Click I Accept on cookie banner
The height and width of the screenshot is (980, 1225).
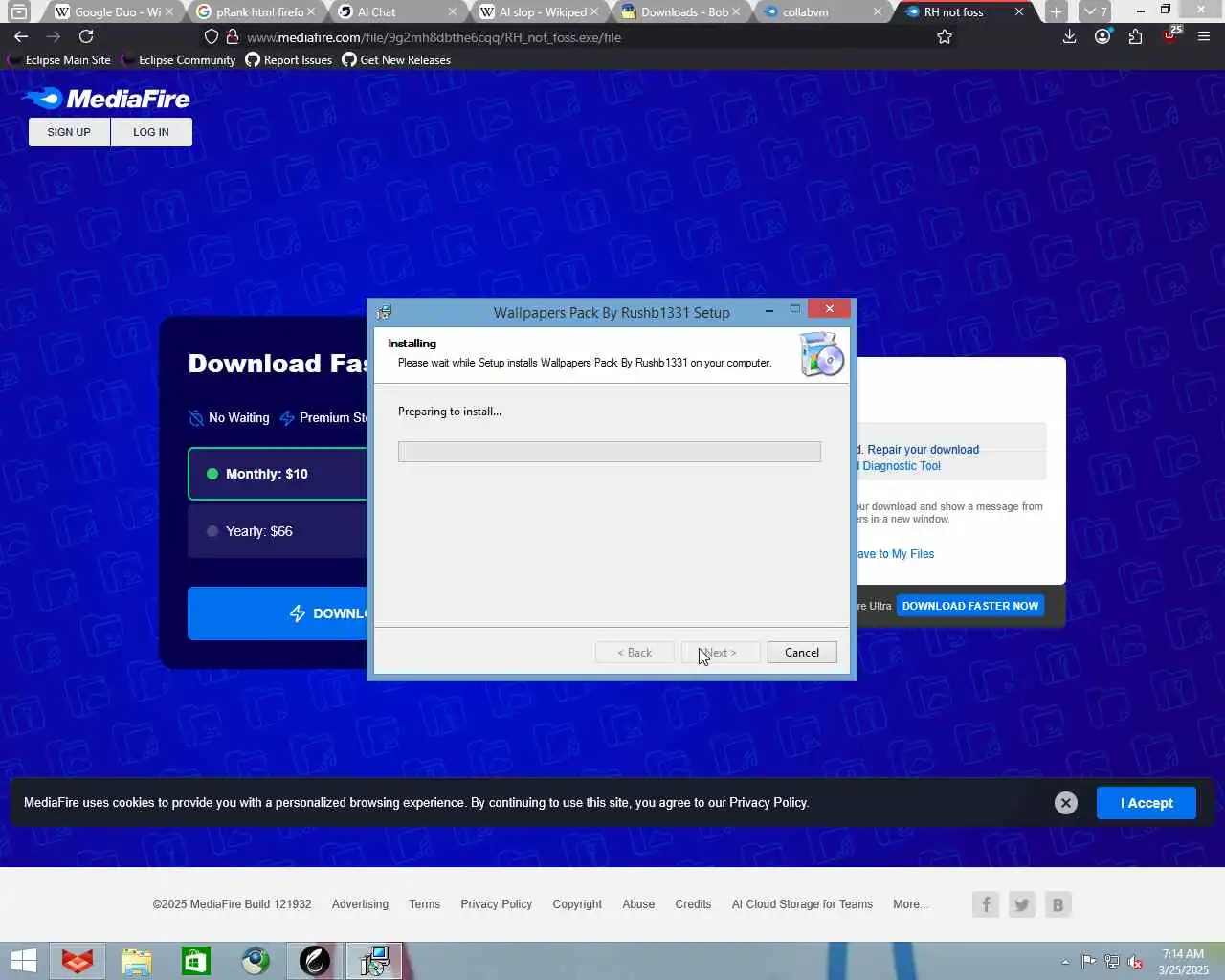(1147, 803)
